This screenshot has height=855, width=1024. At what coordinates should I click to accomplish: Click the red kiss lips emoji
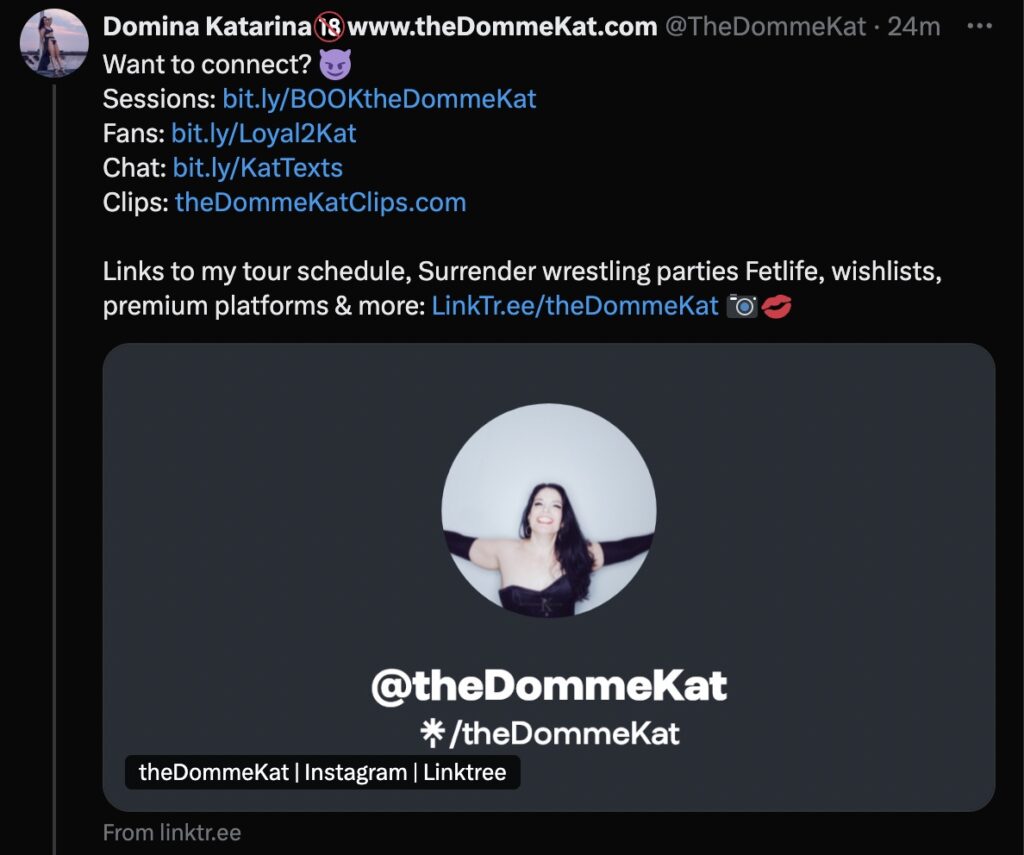click(777, 306)
